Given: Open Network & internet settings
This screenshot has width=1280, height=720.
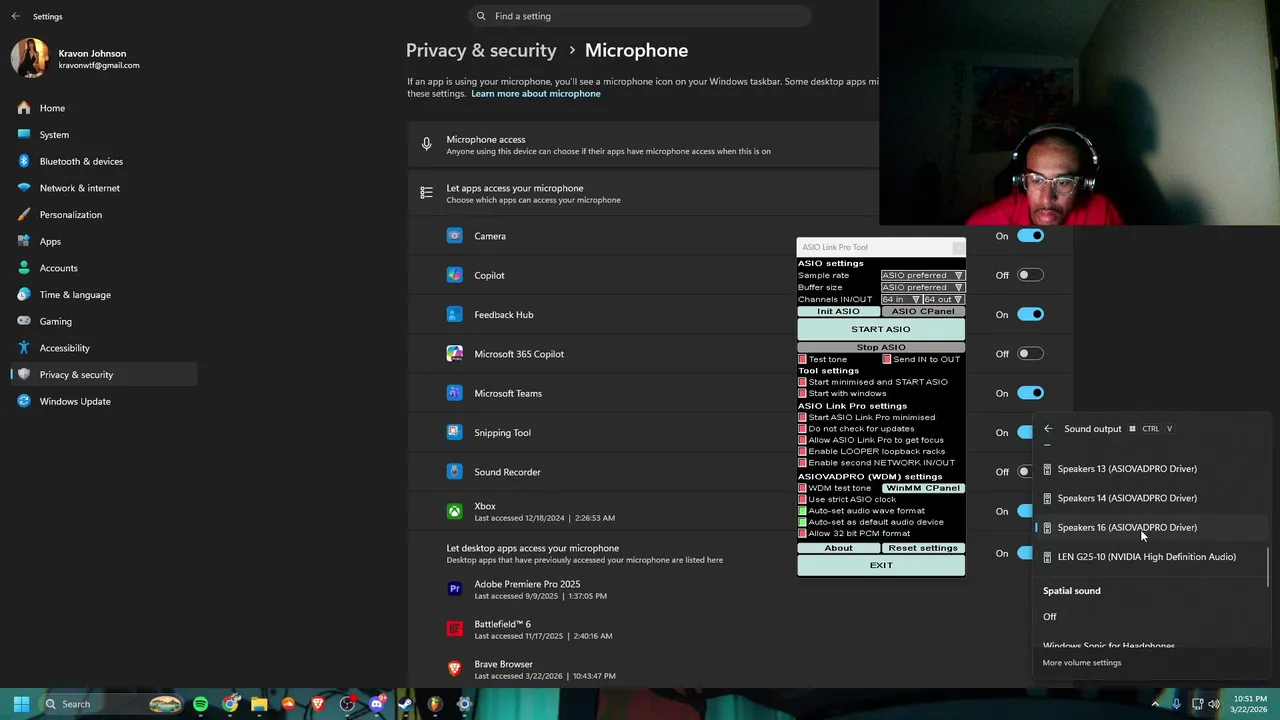Looking at the screenshot, I should [104, 188].
